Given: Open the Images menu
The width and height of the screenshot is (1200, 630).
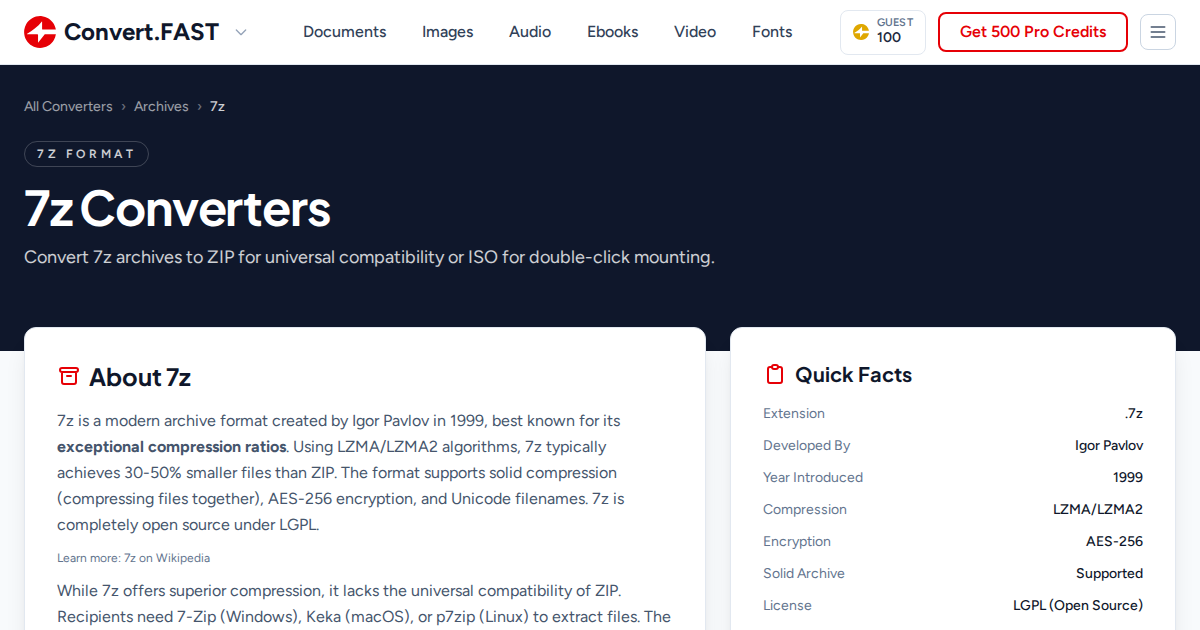Looking at the screenshot, I should (x=448, y=32).
